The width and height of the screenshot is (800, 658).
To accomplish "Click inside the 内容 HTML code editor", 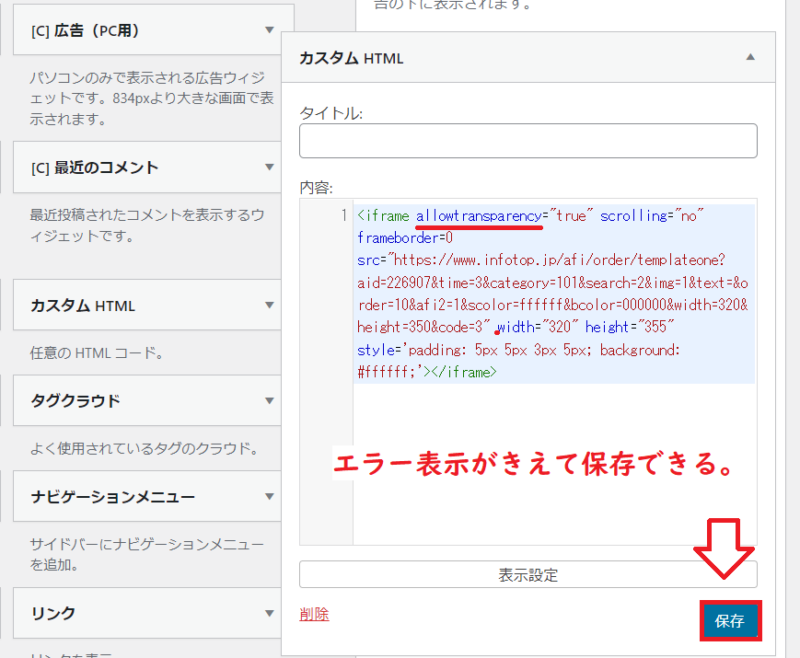I will [553, 450].
